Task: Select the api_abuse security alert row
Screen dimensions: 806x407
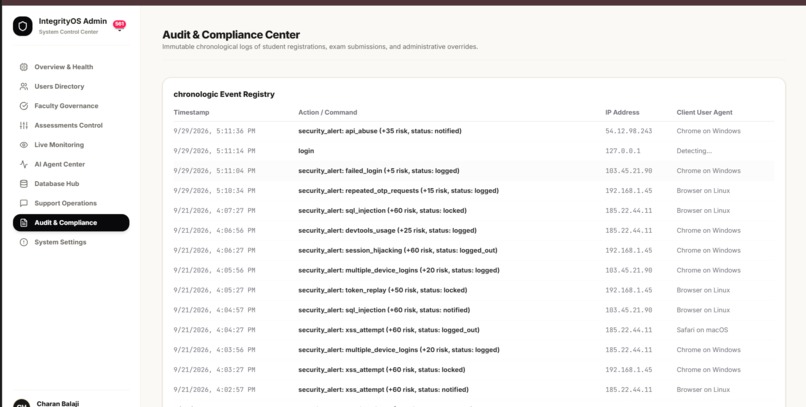Action: click(x=473, y=131)
